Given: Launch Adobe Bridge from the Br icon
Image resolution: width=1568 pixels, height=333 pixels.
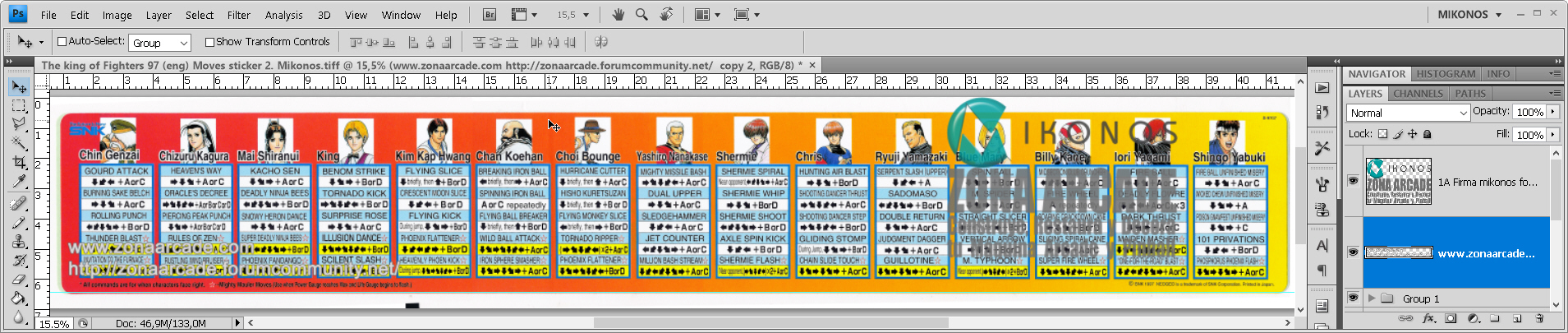Looking at the screenshot, I should point(490,15).
